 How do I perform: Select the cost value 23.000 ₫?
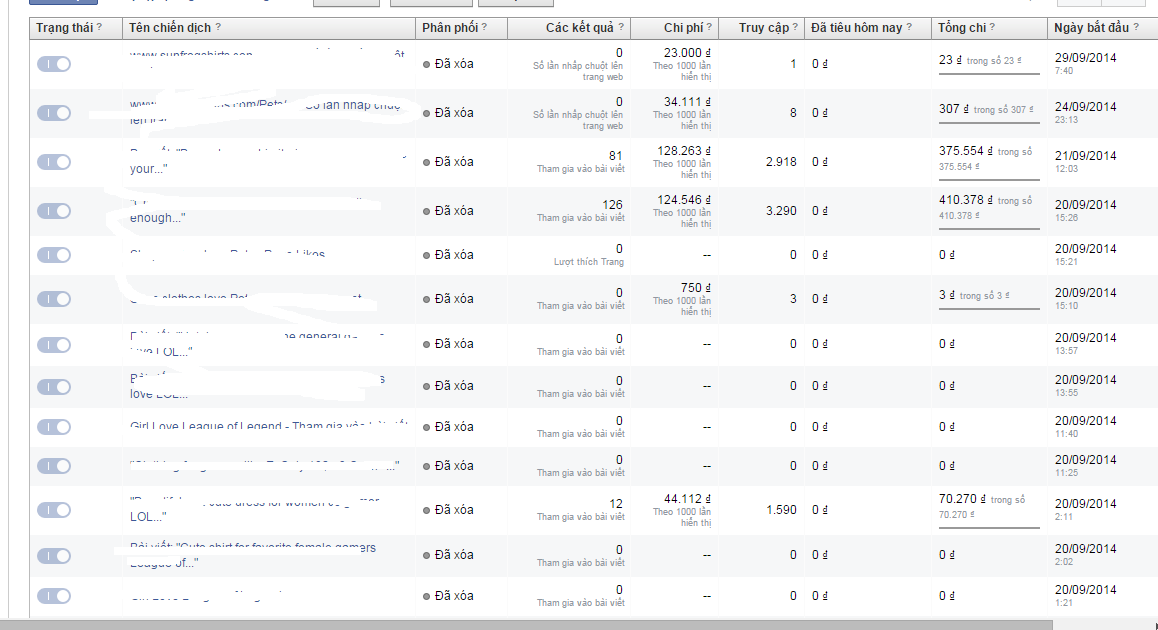[x=687, y=52]
